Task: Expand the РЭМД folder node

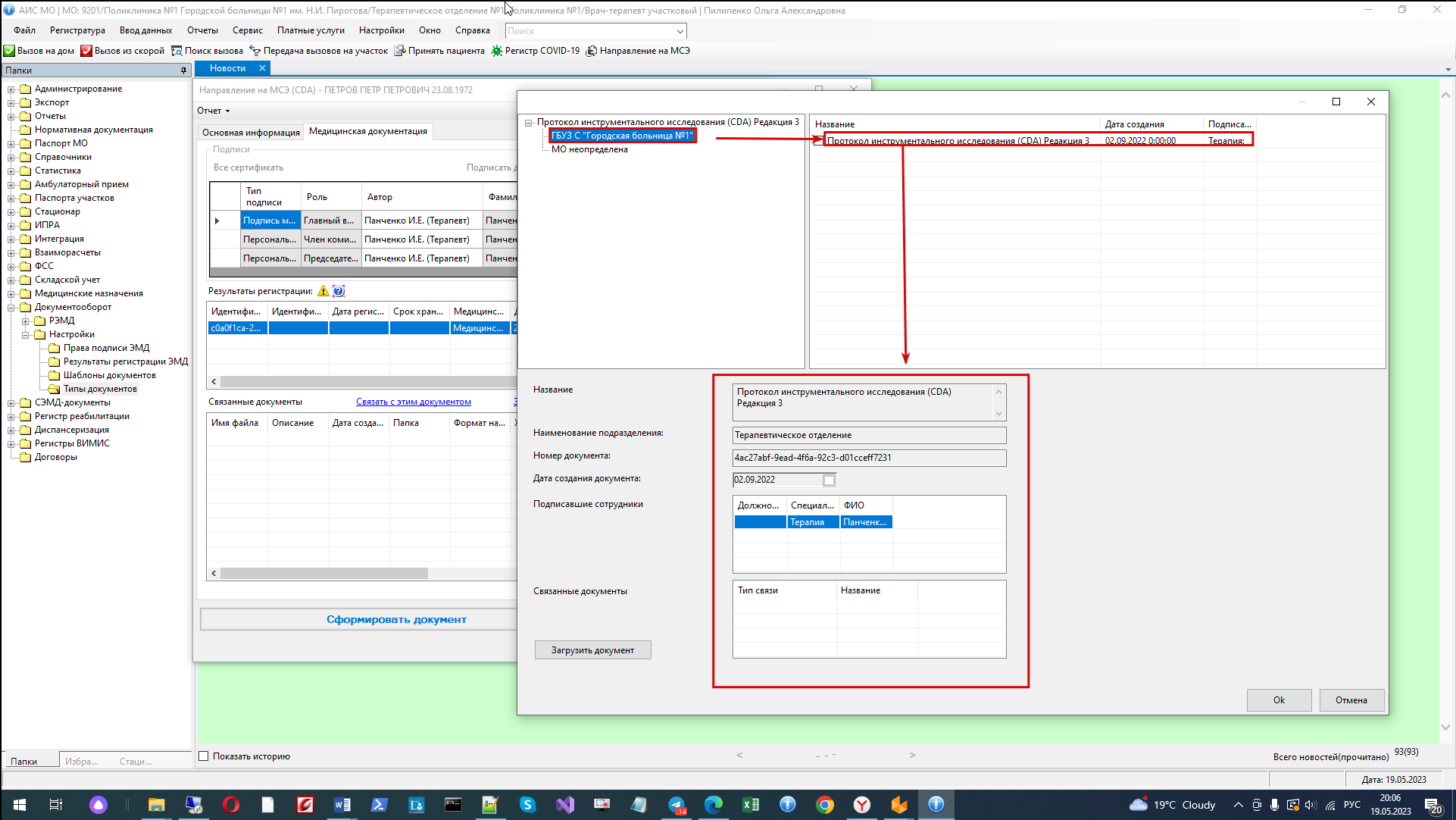Action: [26, 321]
